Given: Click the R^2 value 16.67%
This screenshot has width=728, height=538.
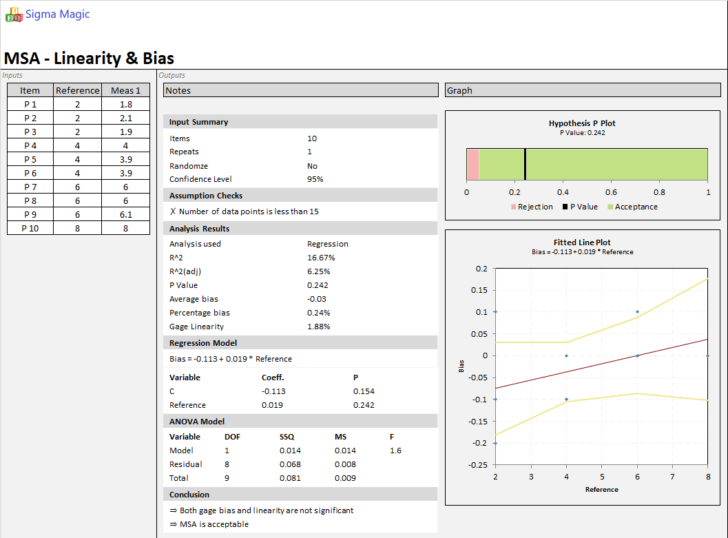Looking at the screenshot, I should [321, 258].
